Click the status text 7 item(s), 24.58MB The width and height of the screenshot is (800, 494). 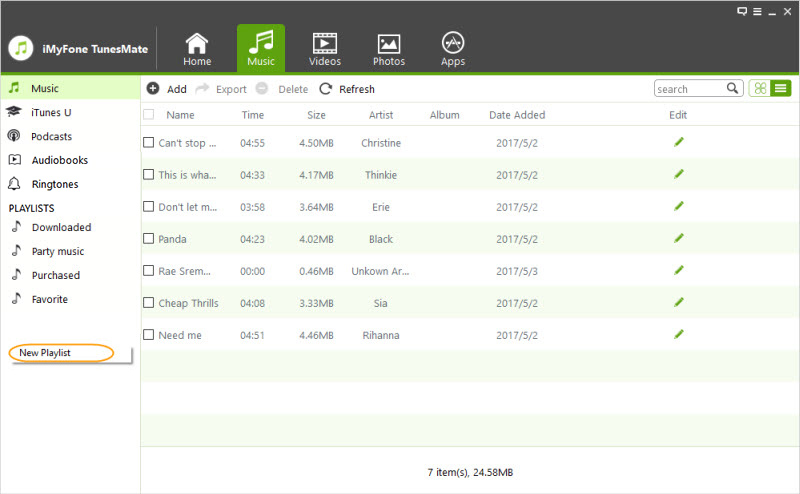coord(470,473)
